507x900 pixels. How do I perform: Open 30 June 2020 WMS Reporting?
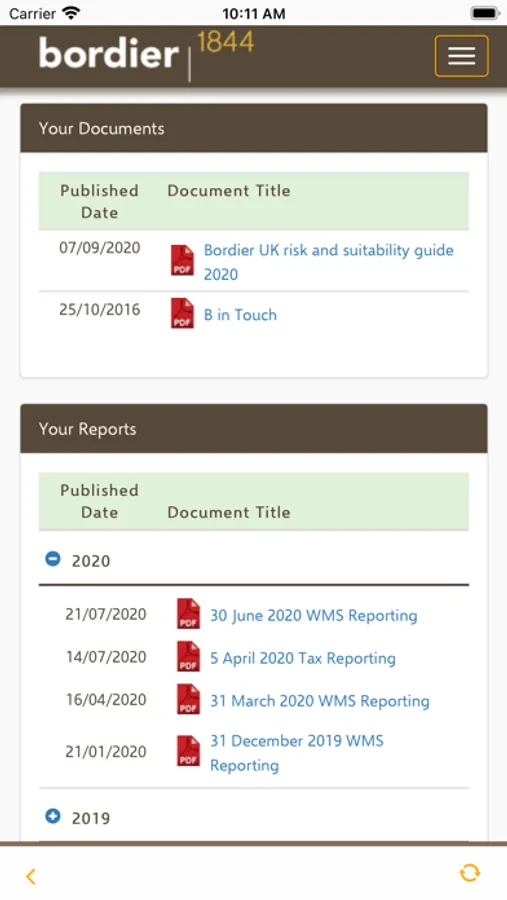314,615
